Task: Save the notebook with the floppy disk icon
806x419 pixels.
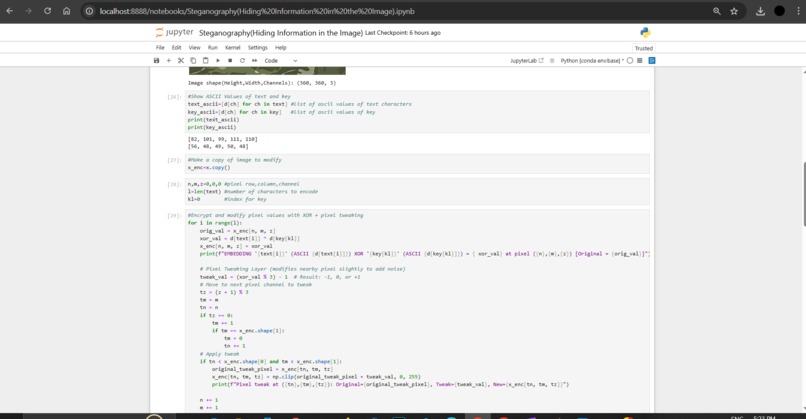Action: (x=156, y=61)
